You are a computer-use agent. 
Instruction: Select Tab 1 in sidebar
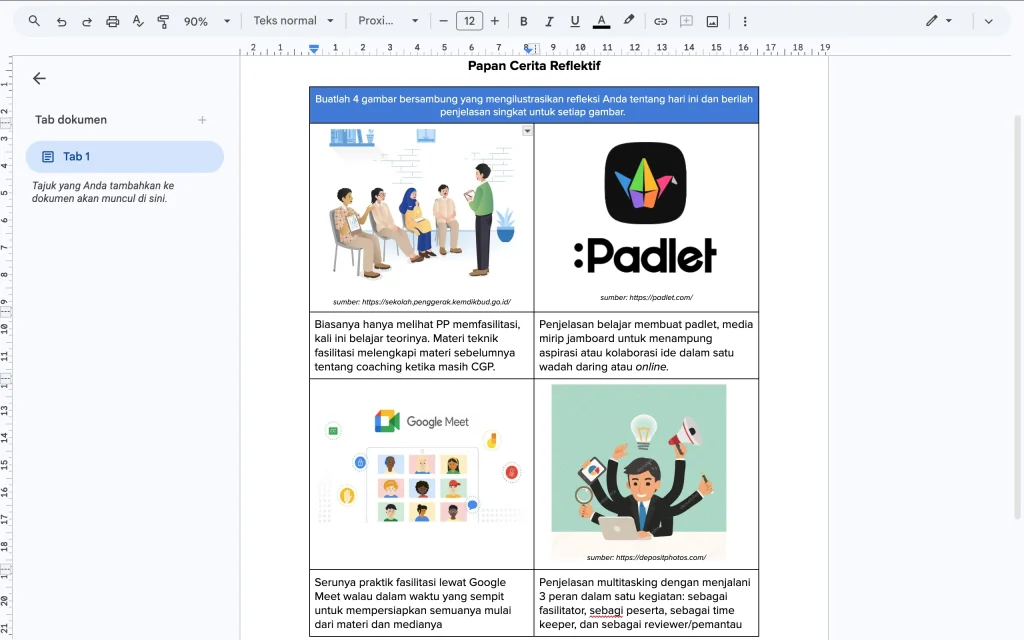click(125, 157)
